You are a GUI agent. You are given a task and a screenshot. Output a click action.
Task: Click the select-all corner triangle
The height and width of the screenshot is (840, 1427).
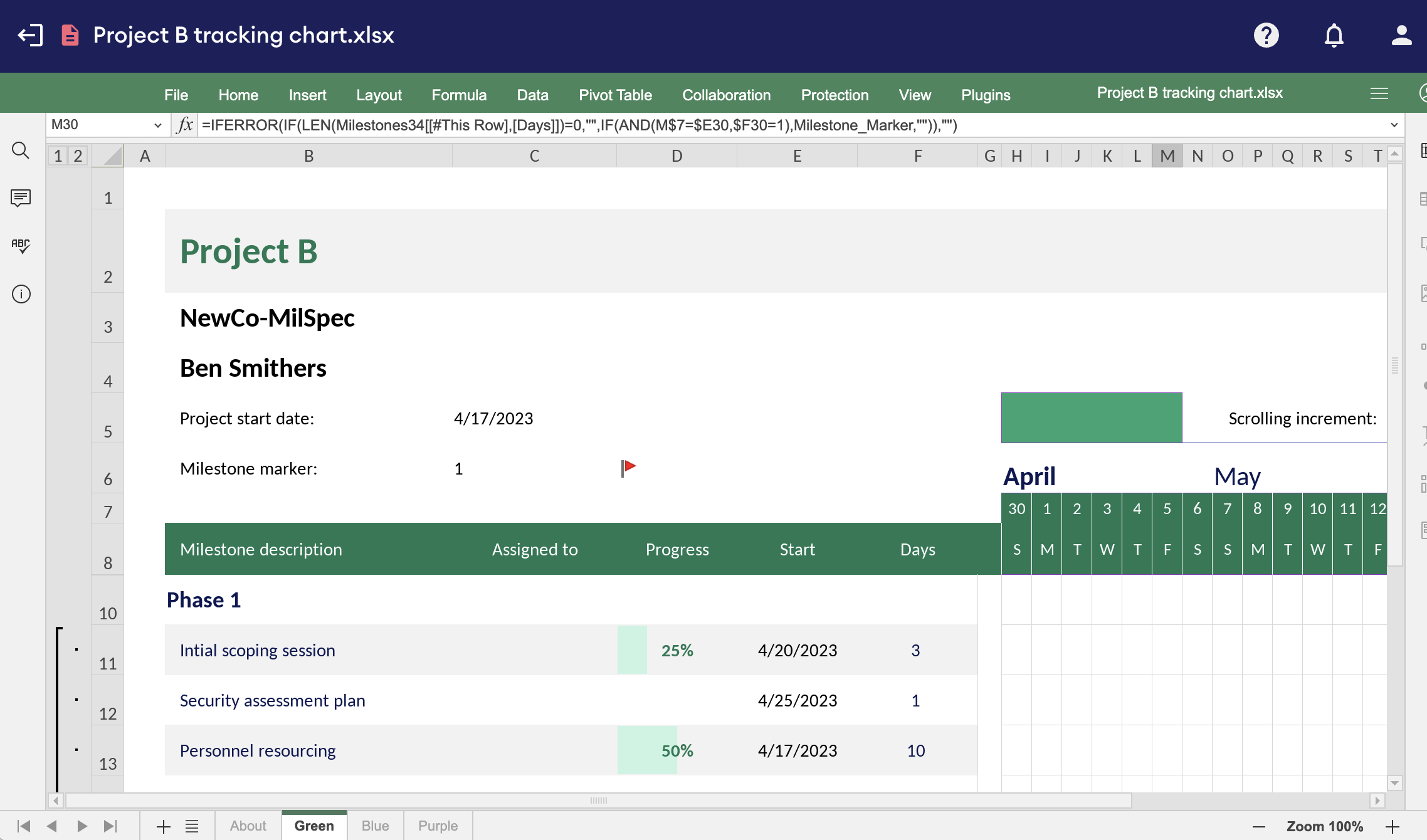pyautogui.click(x=108, y=155)
